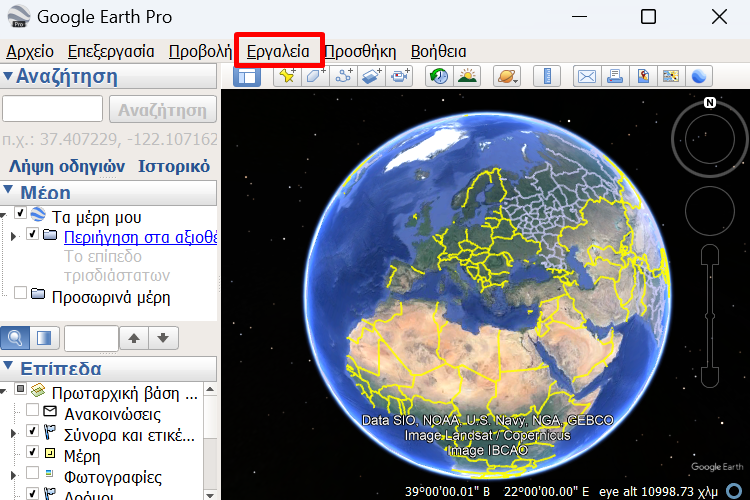The height and width of the screenshot is (500, 750).
Task: Open the Προσθήκη menu
Action: click(360, 51)
